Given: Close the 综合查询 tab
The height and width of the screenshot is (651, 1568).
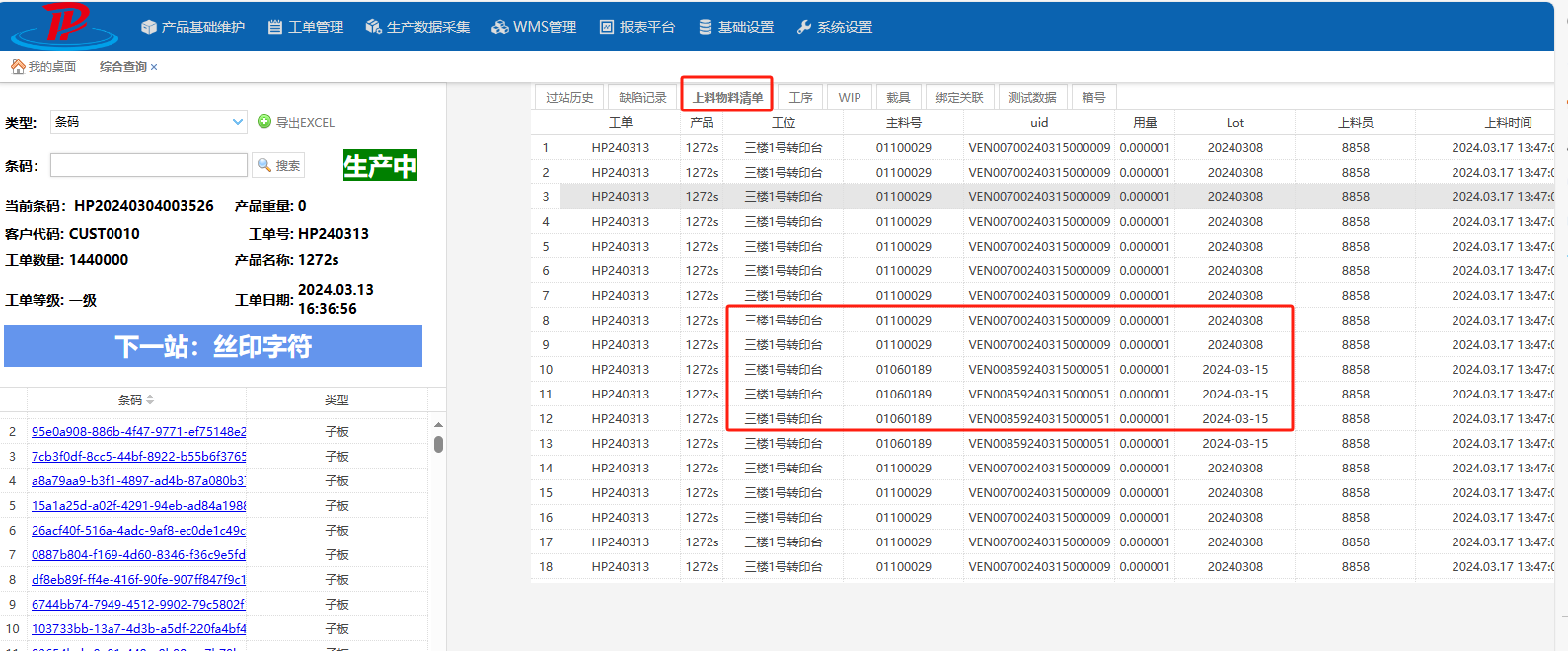Looking at the screenshot, I should tap(154, 67).
